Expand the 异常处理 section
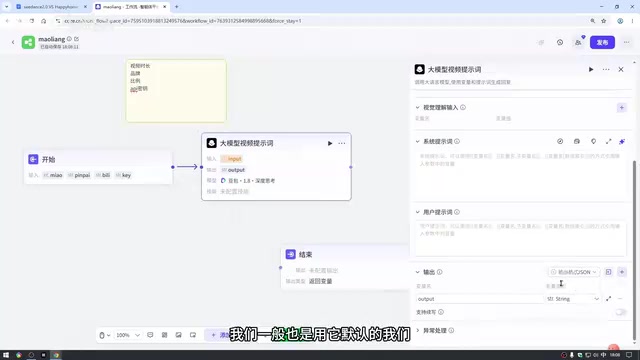 (418, 331)
